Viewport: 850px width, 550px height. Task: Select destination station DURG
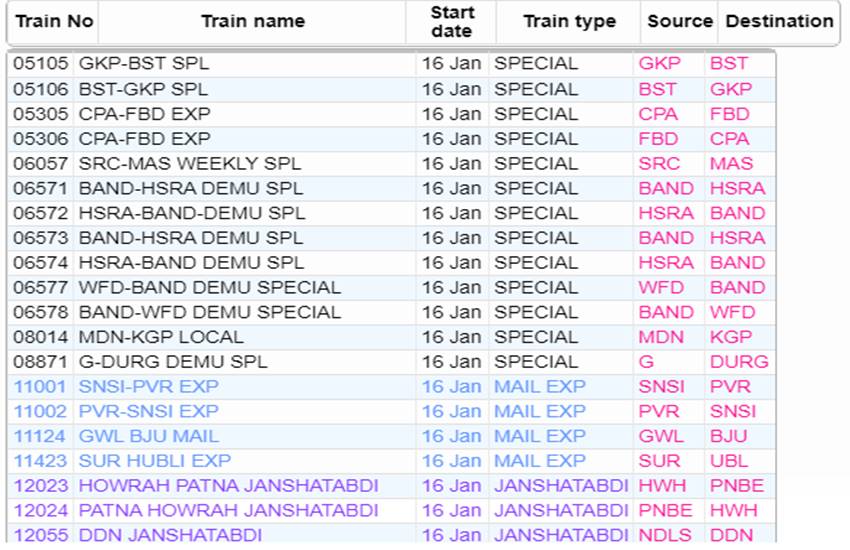coord(739,362)
